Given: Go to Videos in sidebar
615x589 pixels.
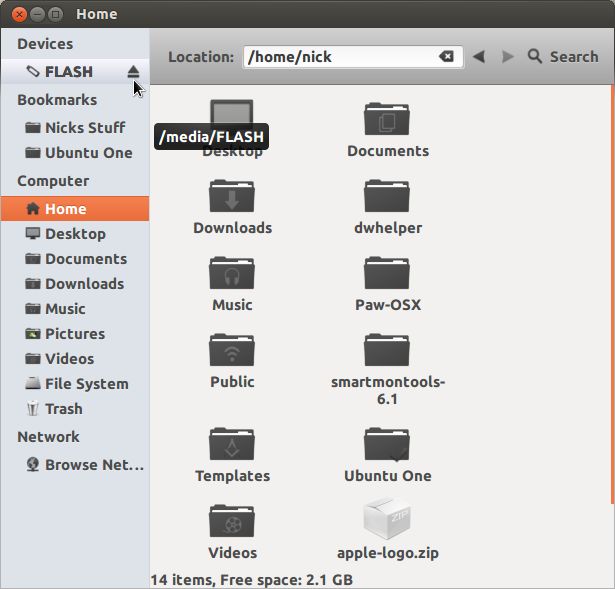Looking at the screenshot, I should (75, 358).
